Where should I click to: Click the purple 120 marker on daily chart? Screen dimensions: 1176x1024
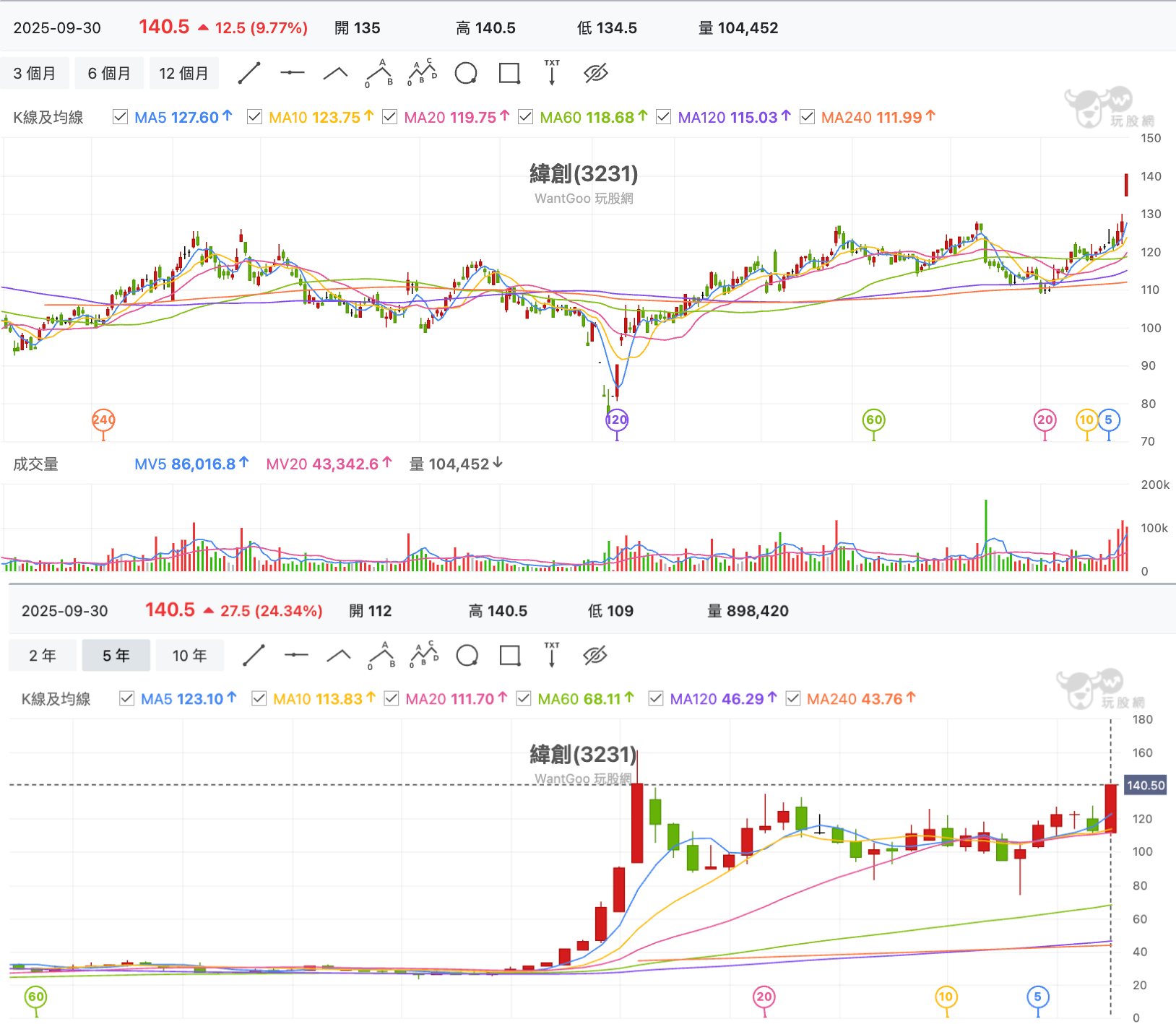pyautogui.click(x=616, y=420)
